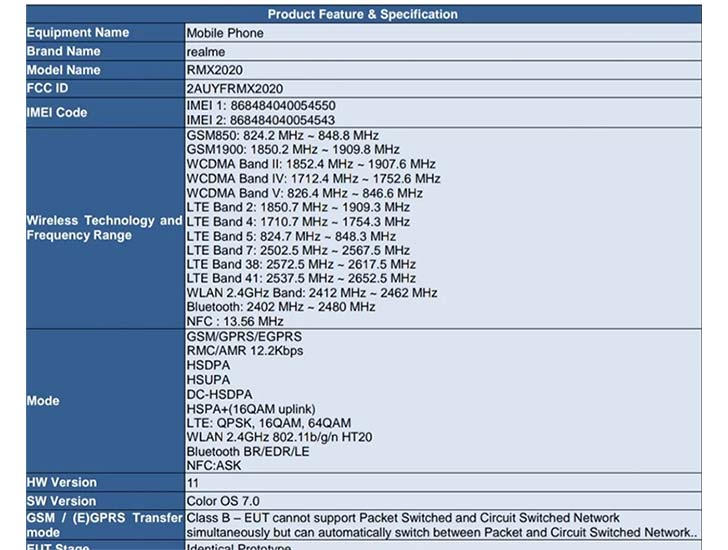
Task: Click the 'Color OS 7.0' value
Action: click(223, 501)
